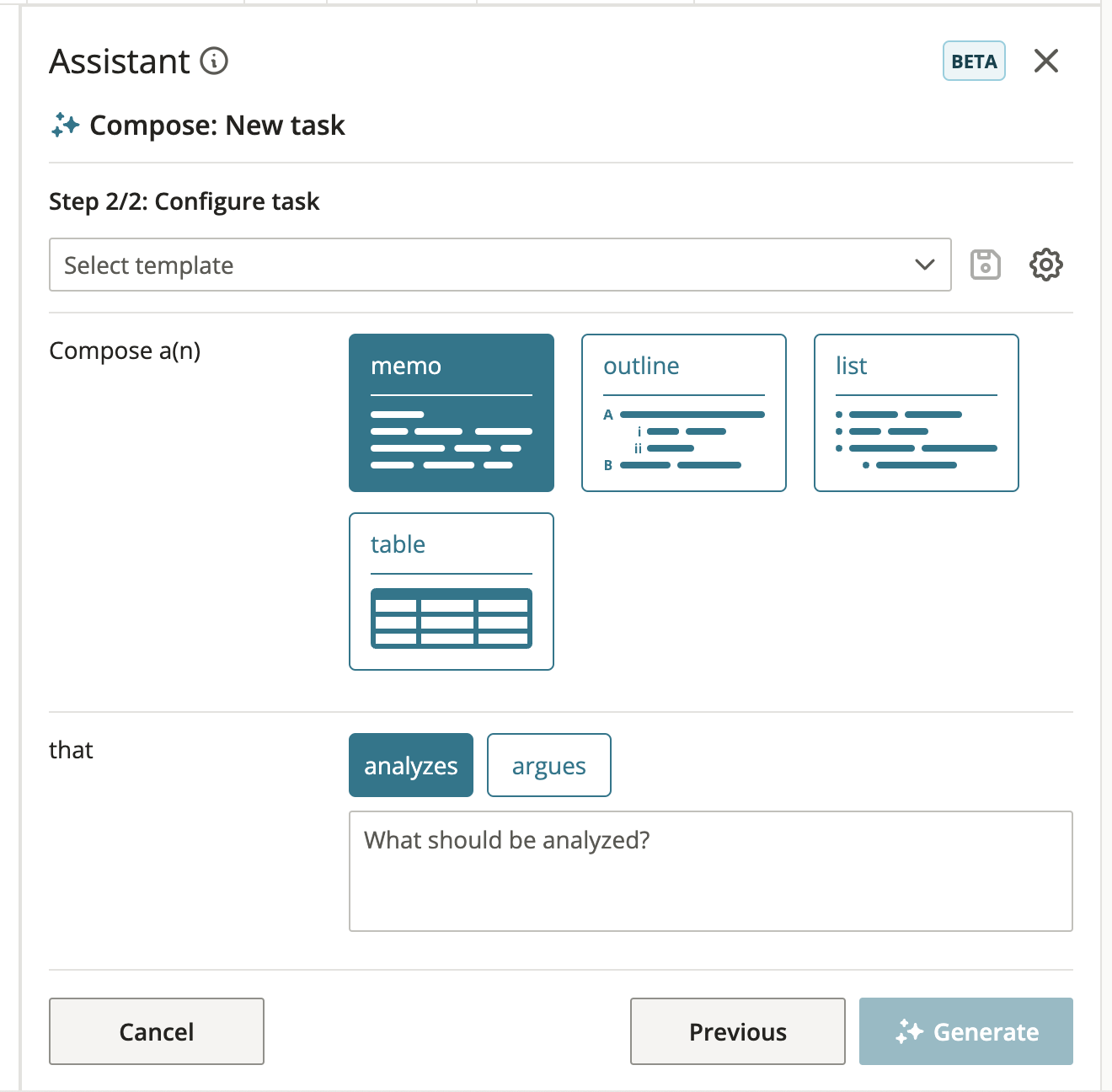Switch to the argues option

(549, 765)
